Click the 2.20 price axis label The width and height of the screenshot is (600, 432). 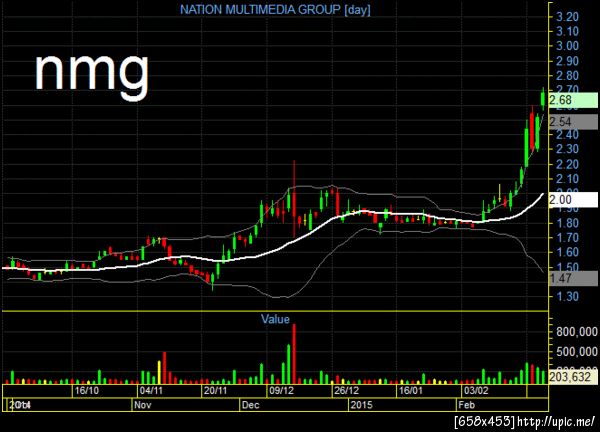pos(567,164)
